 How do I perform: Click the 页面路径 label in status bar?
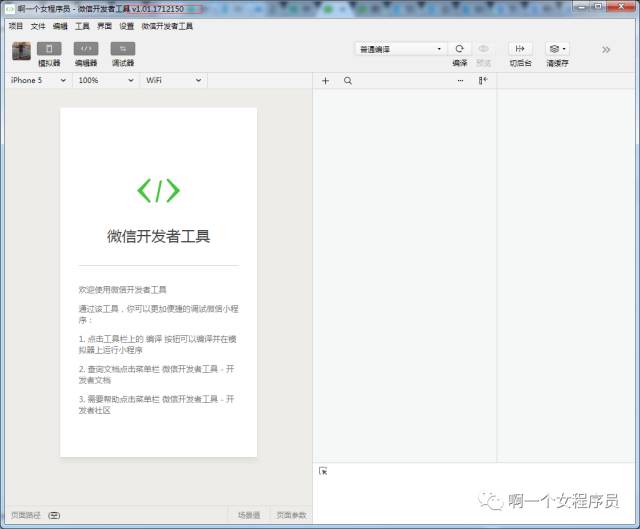pos(26,516)
